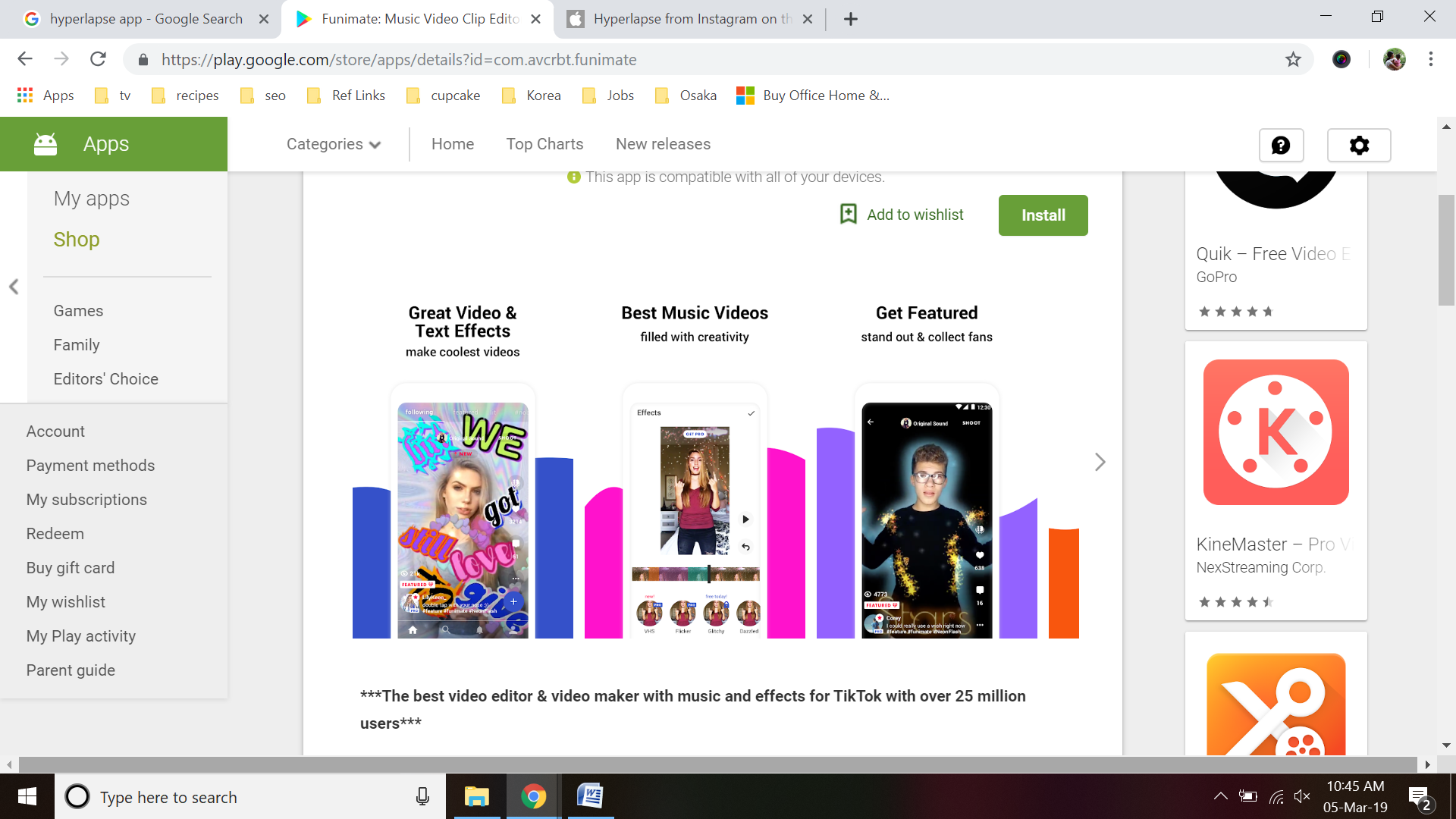The width and height of the screenshot is (1456, 819).
Task: Open My wishlist
Action: [x=66, y=602]
